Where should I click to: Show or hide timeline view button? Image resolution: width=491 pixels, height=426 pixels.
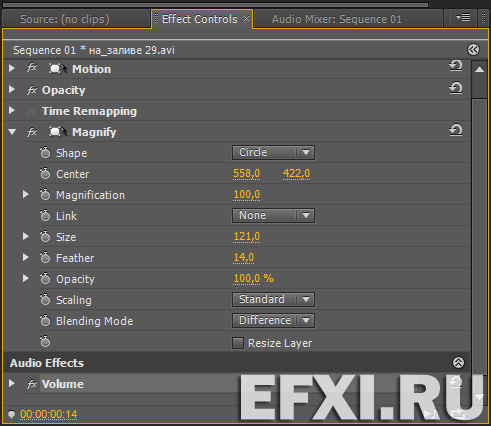pyautogui.click(x=473, y=50)
